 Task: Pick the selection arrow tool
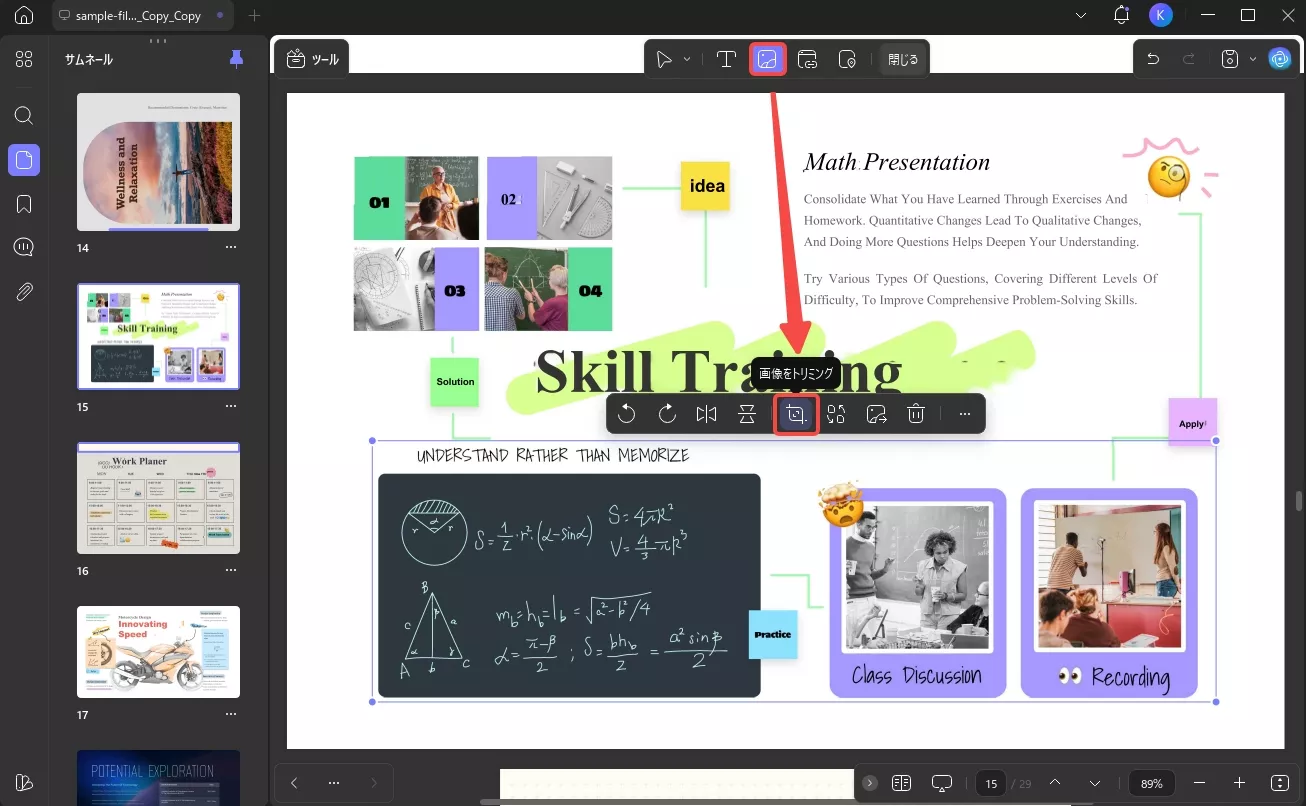[x=664, y=60]
